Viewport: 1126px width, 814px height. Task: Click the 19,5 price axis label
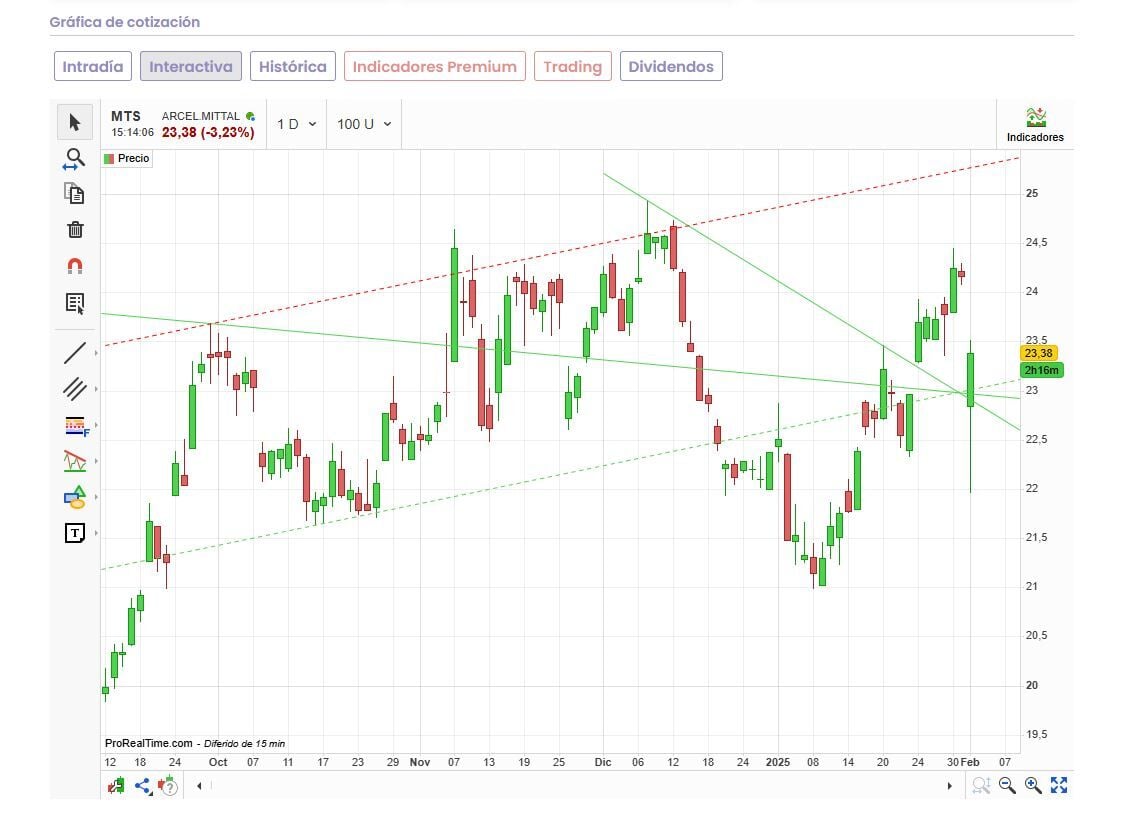tap(1036, 734)
